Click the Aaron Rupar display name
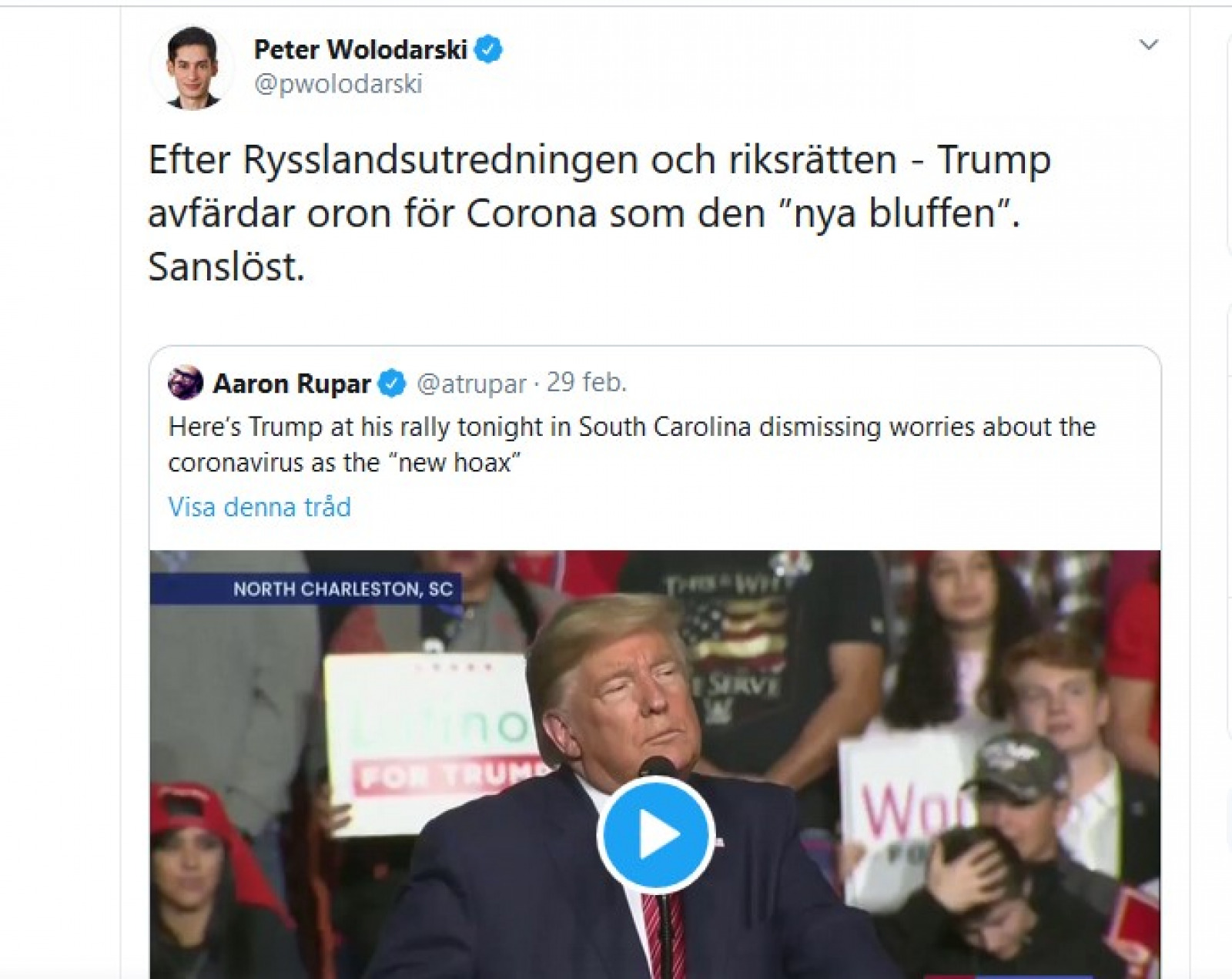1232x979 pixels. tap(292, 383)
